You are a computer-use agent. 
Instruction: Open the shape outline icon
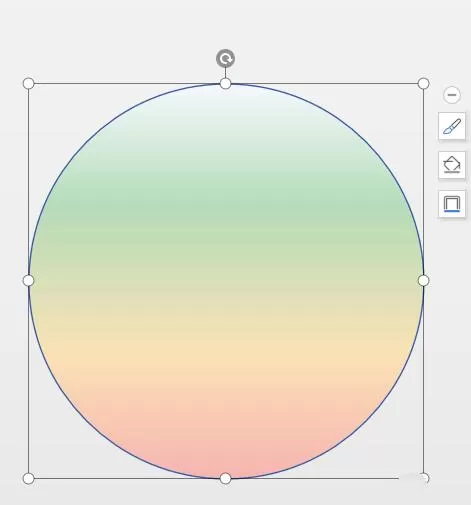click(452, 204)
